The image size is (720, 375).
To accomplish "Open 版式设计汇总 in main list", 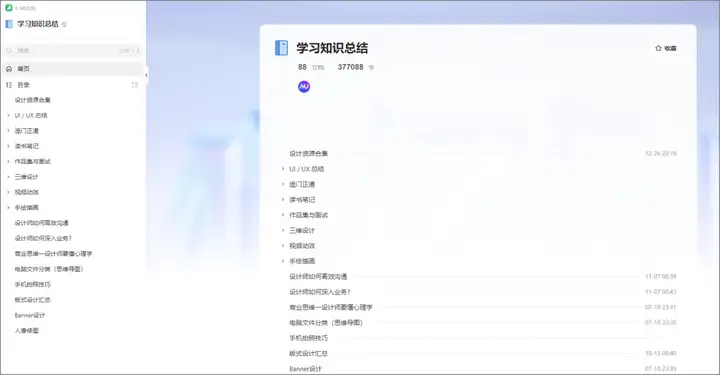I will (309, 353).
